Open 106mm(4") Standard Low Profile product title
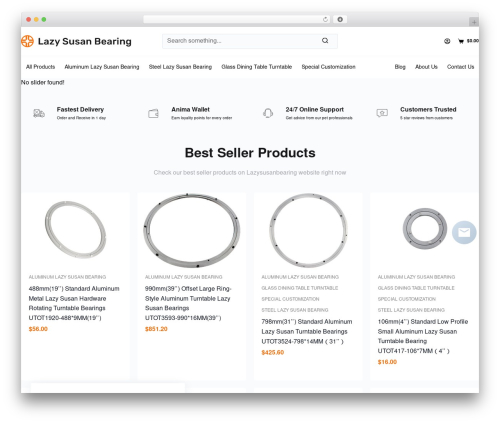 pyautogui.click(x=423, y=336)
